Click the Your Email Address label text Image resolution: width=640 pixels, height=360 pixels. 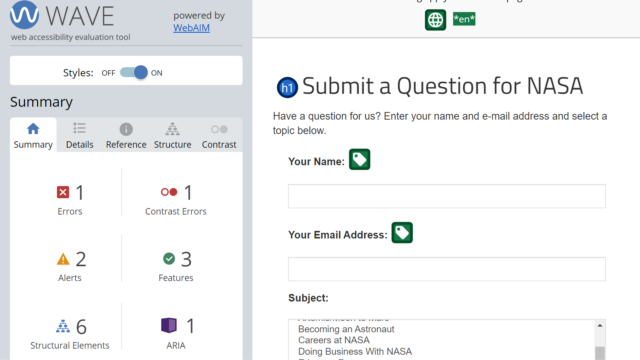coord(338,235)
